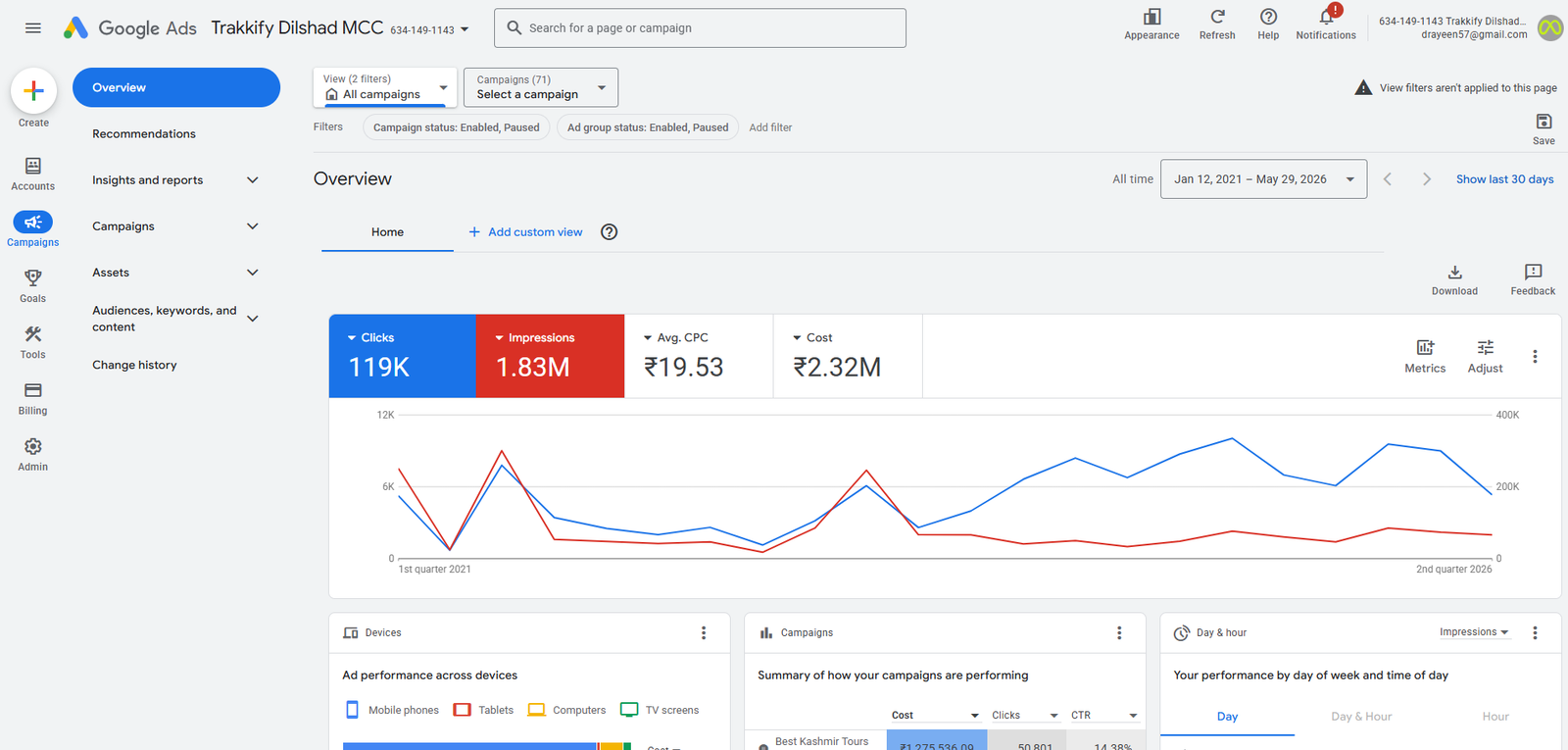Viewport: 1568px width, 750px height.
Task: Open the Campaigns card three-dot menu
Action: 1119,633
